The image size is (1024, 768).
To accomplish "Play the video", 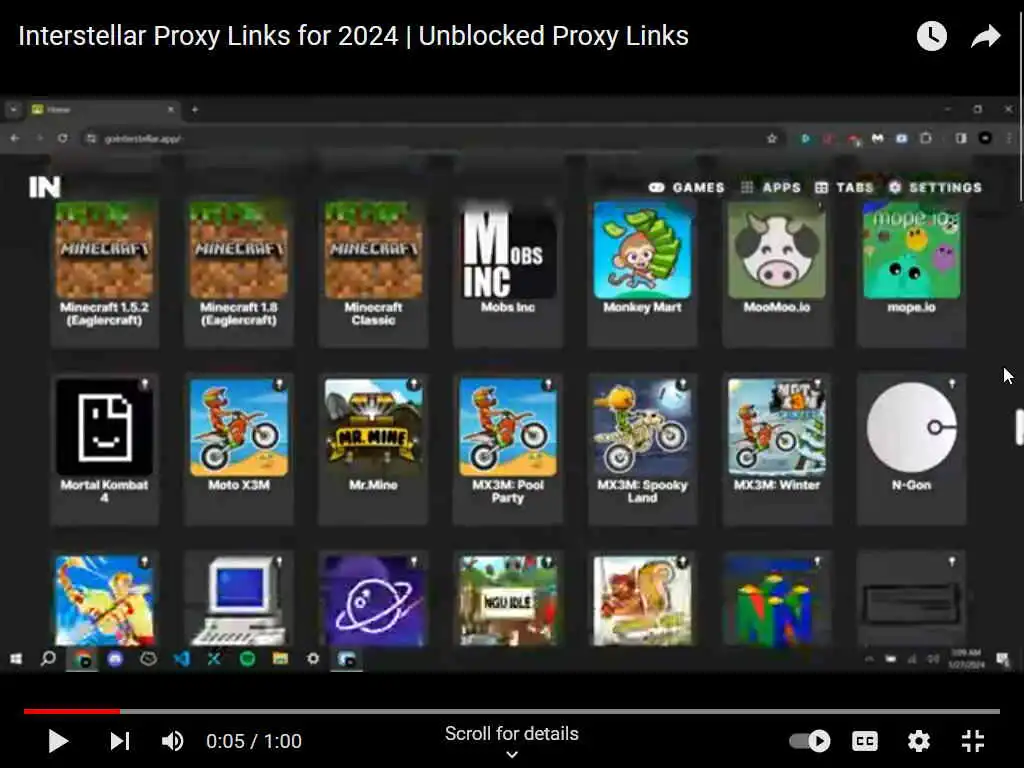I will 58,741.
